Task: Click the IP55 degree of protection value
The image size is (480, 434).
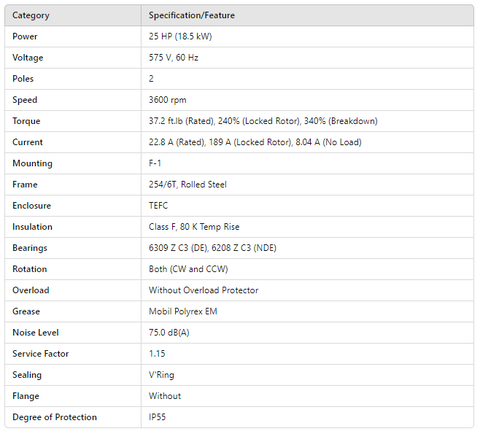Action: click(157, 417)
